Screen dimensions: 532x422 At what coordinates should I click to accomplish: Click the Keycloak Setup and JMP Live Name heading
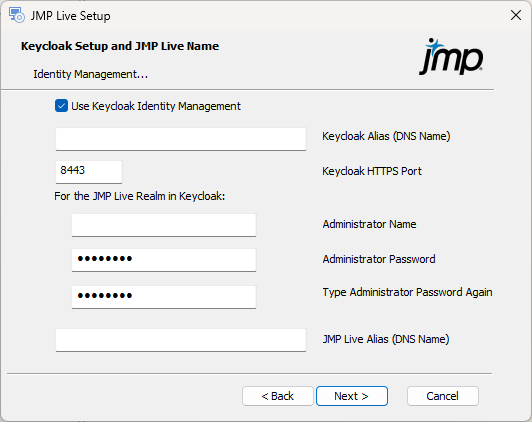pyautogui.click(x=120, y=46)
